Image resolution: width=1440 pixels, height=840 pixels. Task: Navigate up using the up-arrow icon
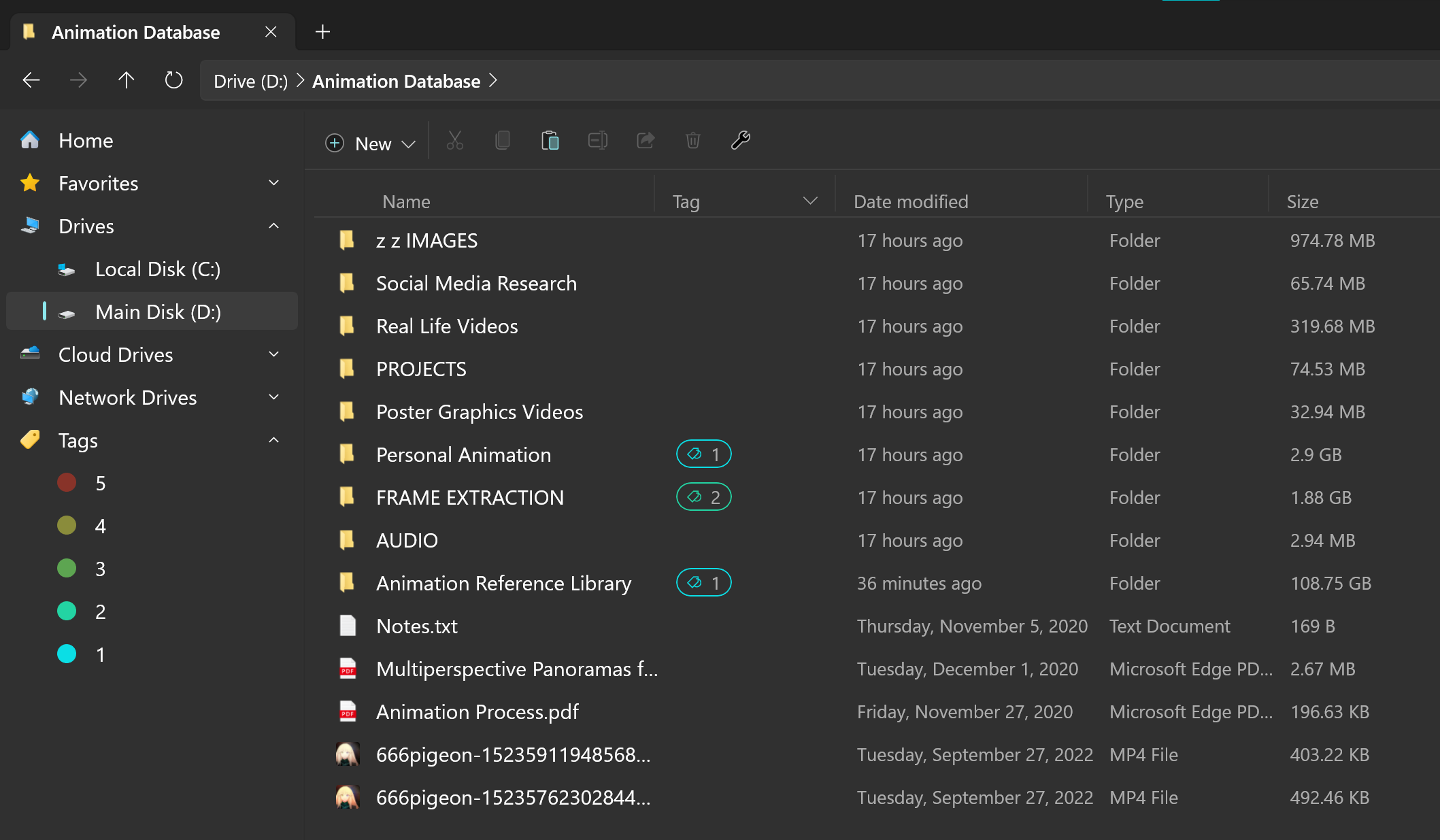[x=126, y=80]
